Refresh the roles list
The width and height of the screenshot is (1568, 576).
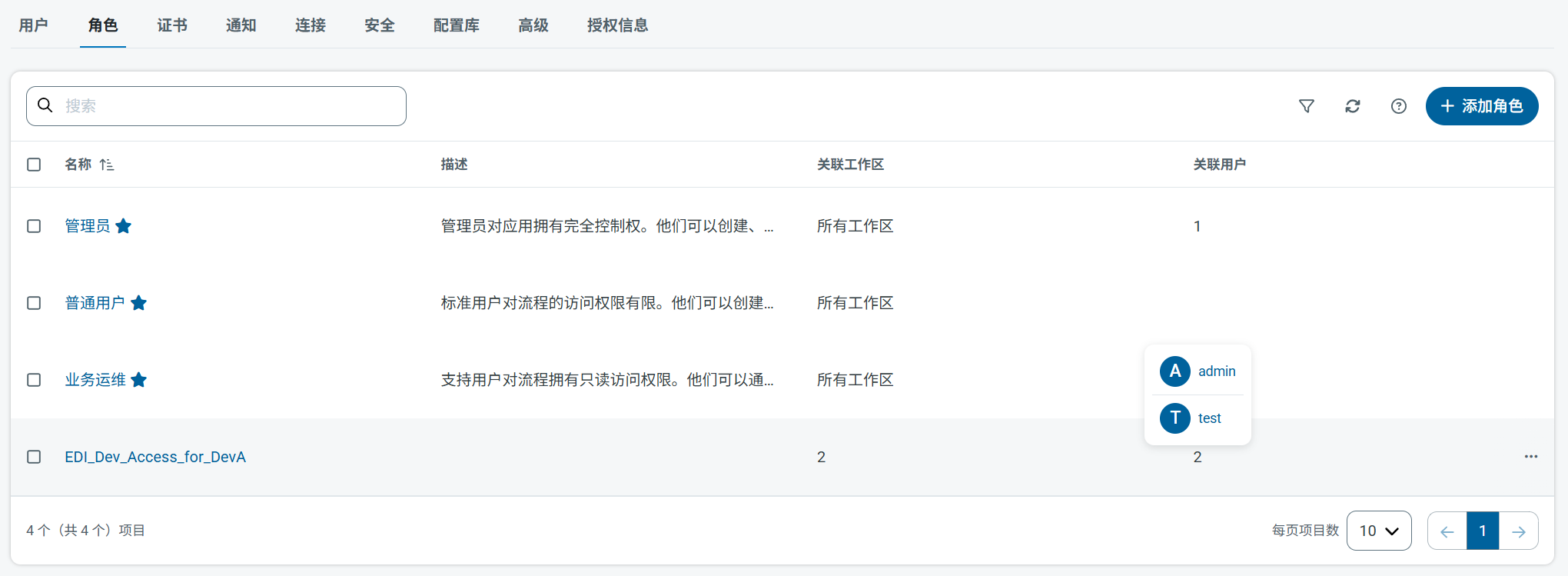click(x=1352, y=106)
